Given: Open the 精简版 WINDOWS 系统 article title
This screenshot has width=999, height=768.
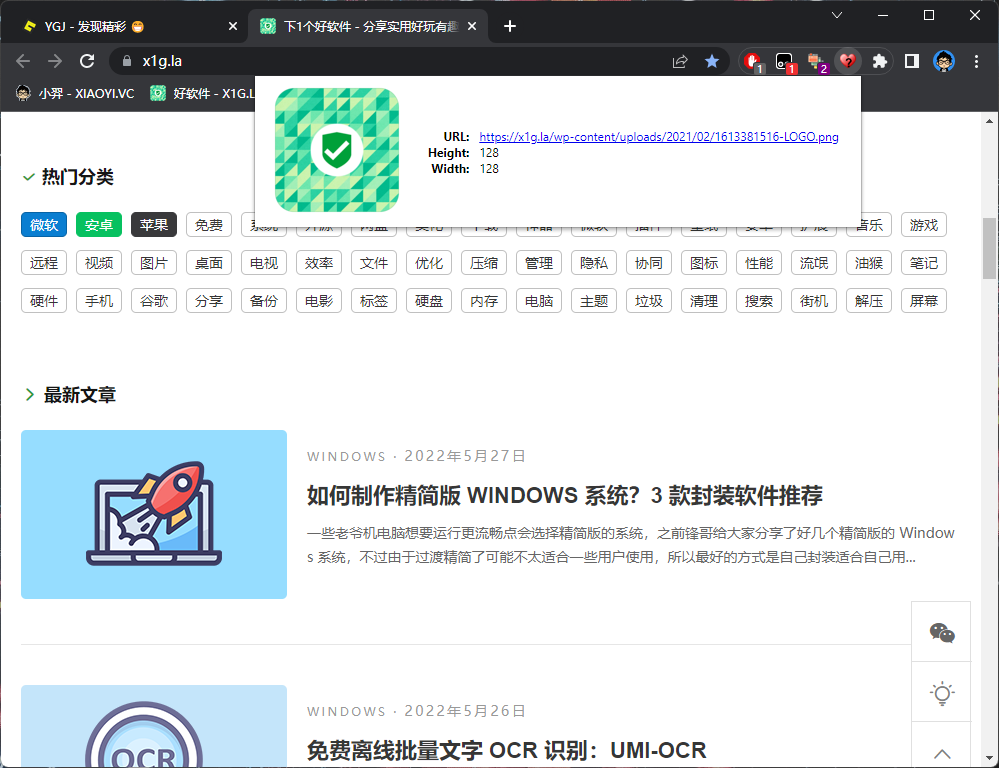Looking at the screenshot, I should pos(565,495).
